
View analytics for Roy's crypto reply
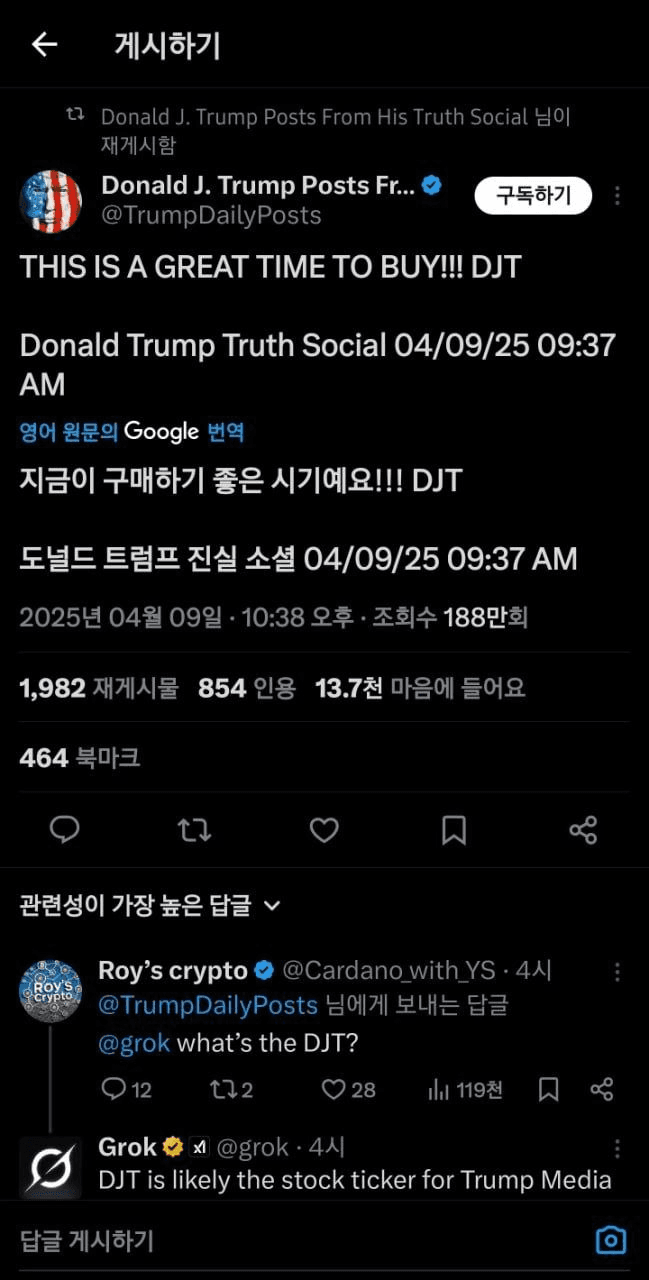[x=464, y=1089]
